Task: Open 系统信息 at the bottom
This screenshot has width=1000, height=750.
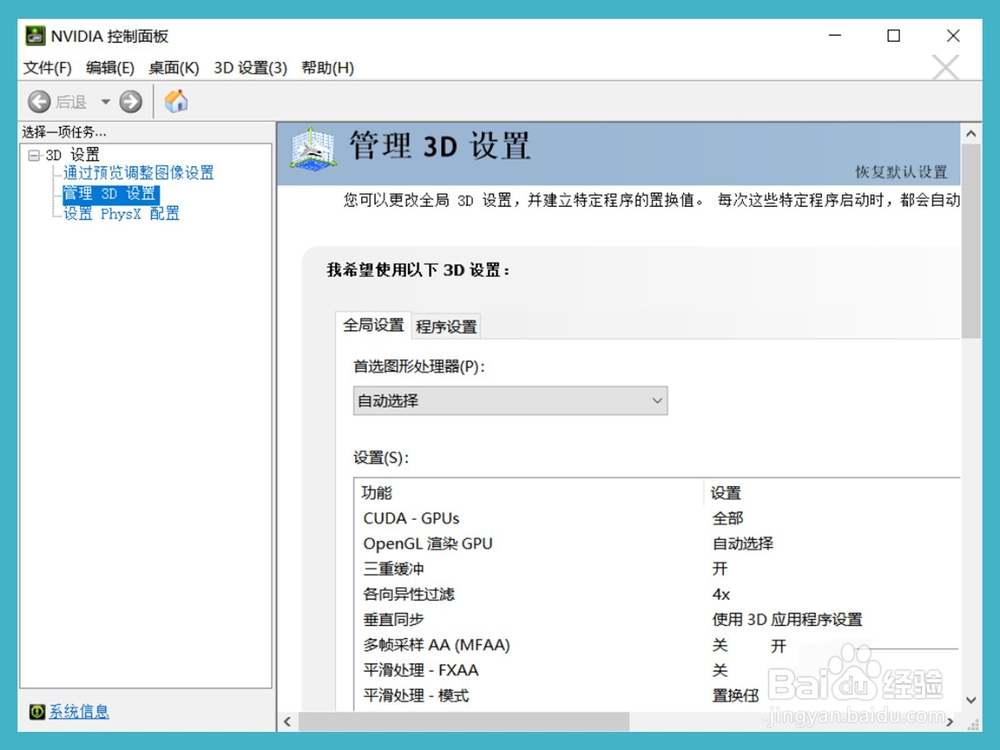Action: tap(78, 710)
